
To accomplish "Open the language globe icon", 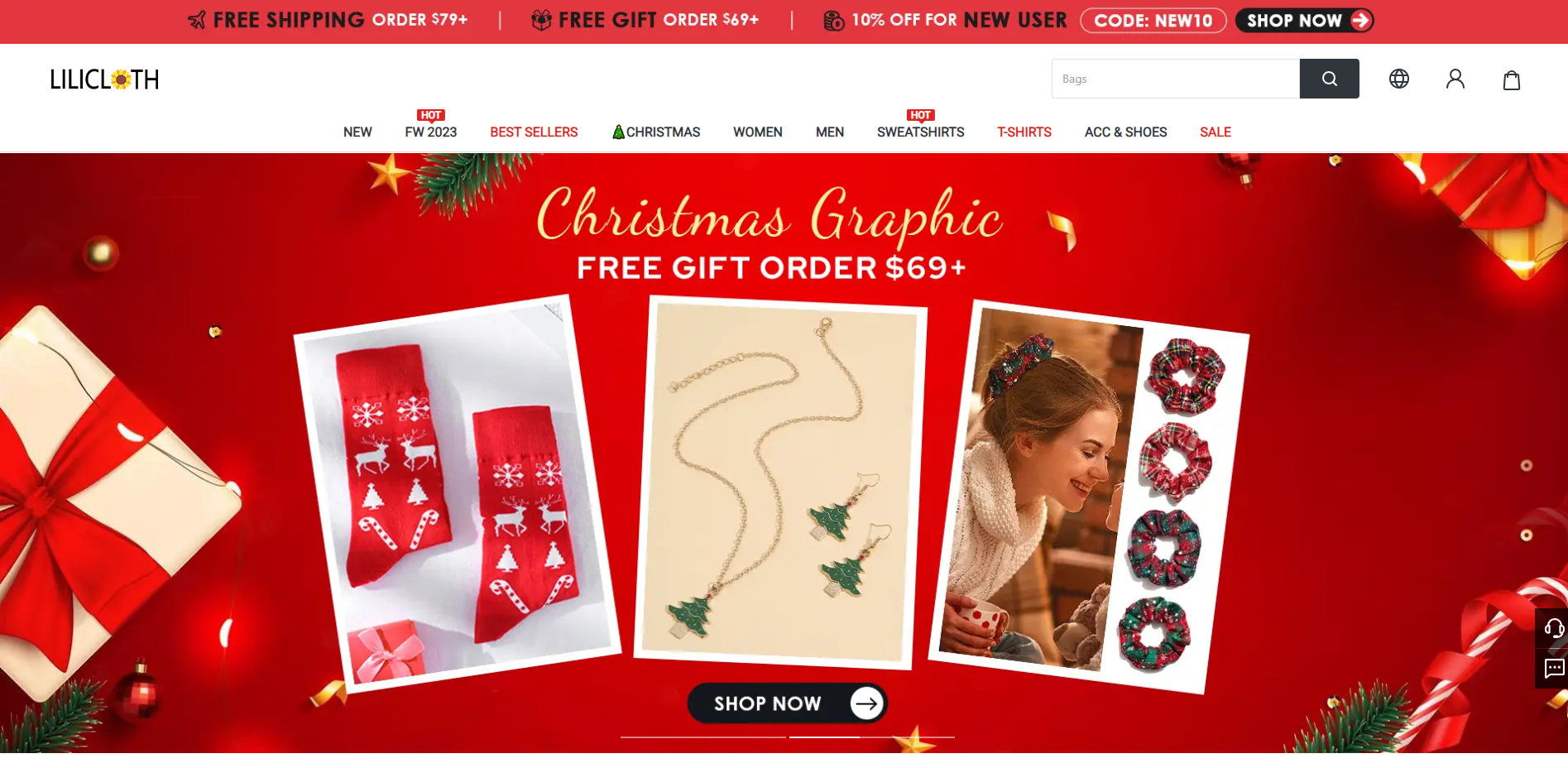I will click(x=1399, y=79).
